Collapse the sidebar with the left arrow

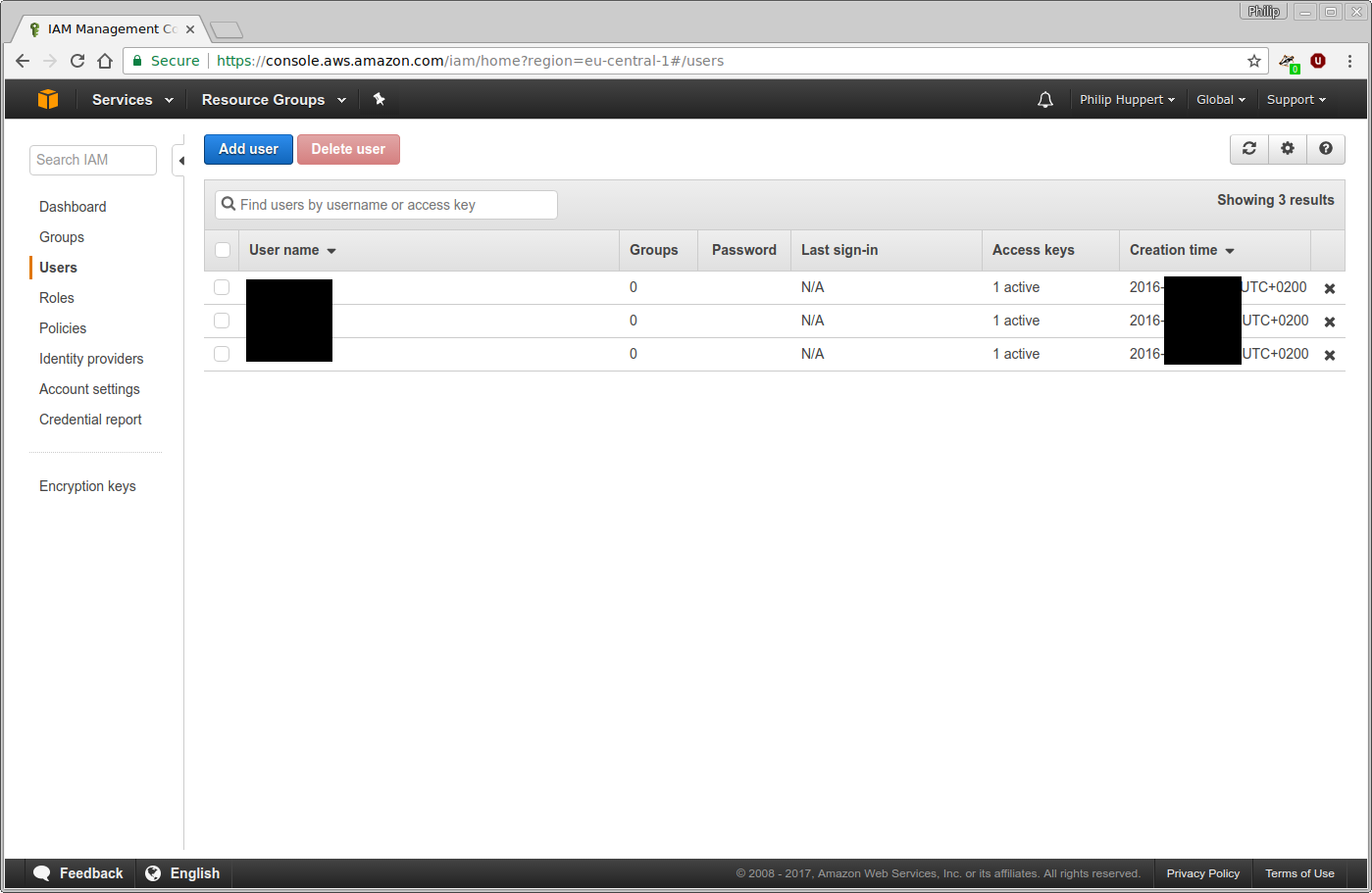(x=181, y=159)
